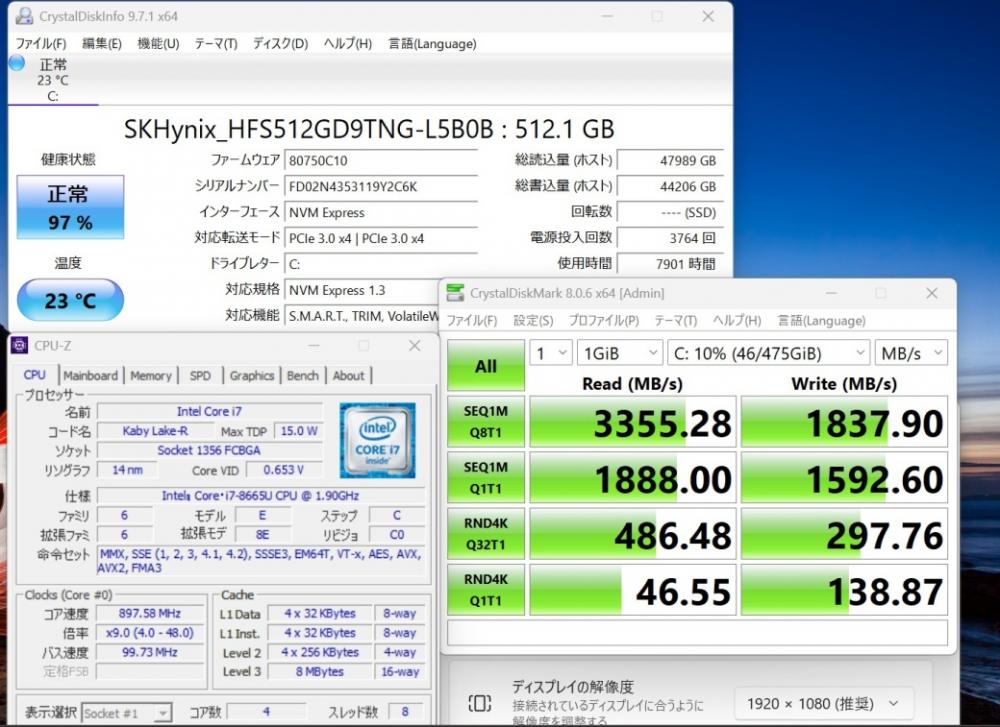Click the specification Core i7-8665U CPU field
This screenshot has height=727, width=1000.
pyautogui.click(x=260, y=496)
